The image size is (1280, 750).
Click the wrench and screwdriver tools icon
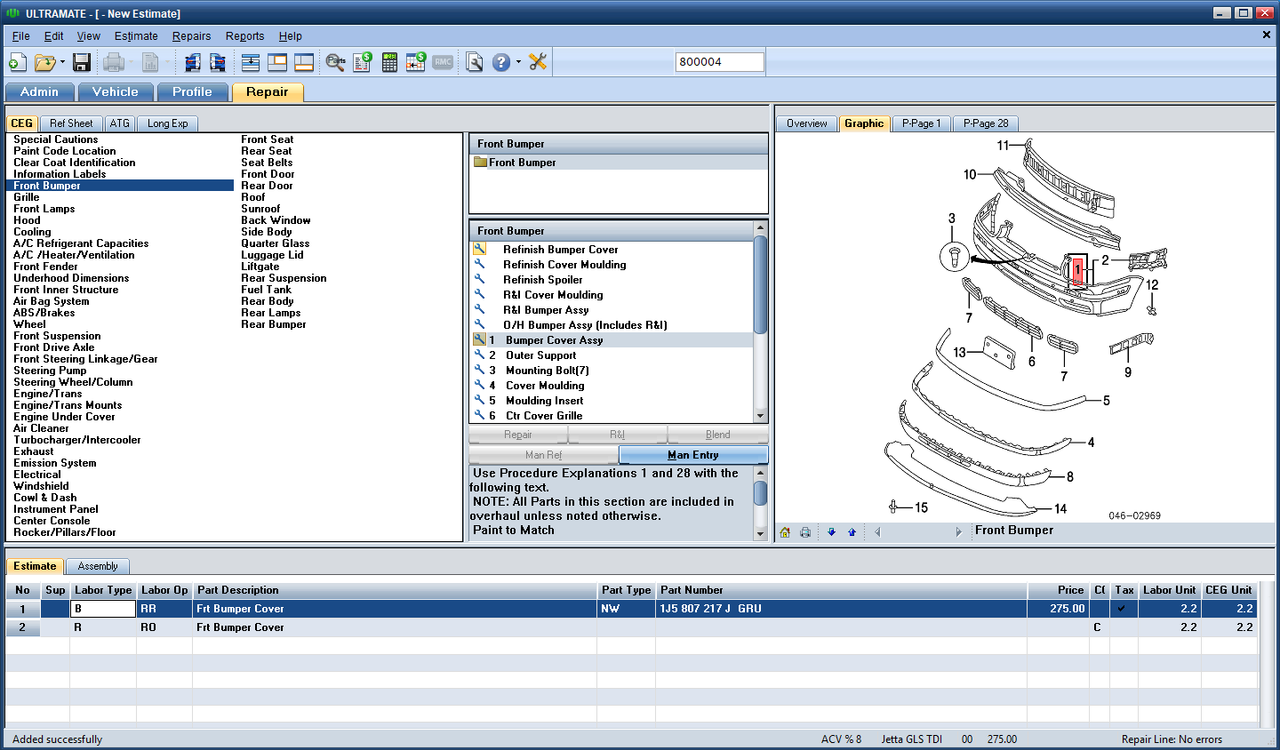538,62
